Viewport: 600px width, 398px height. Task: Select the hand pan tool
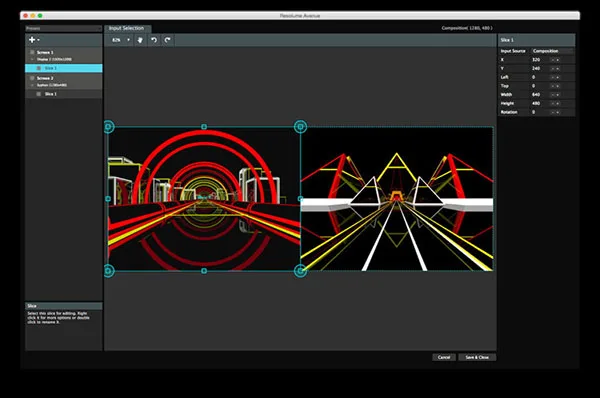140,40
